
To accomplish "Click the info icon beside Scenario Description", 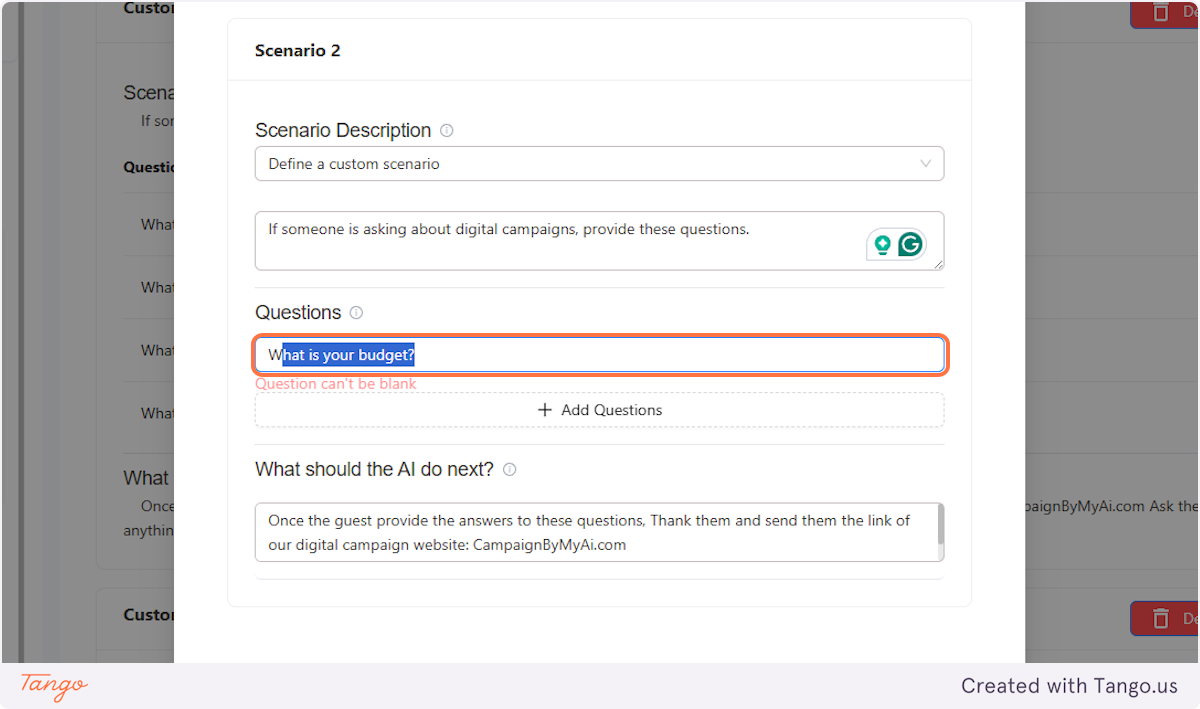I will click(x=446, y=130).
